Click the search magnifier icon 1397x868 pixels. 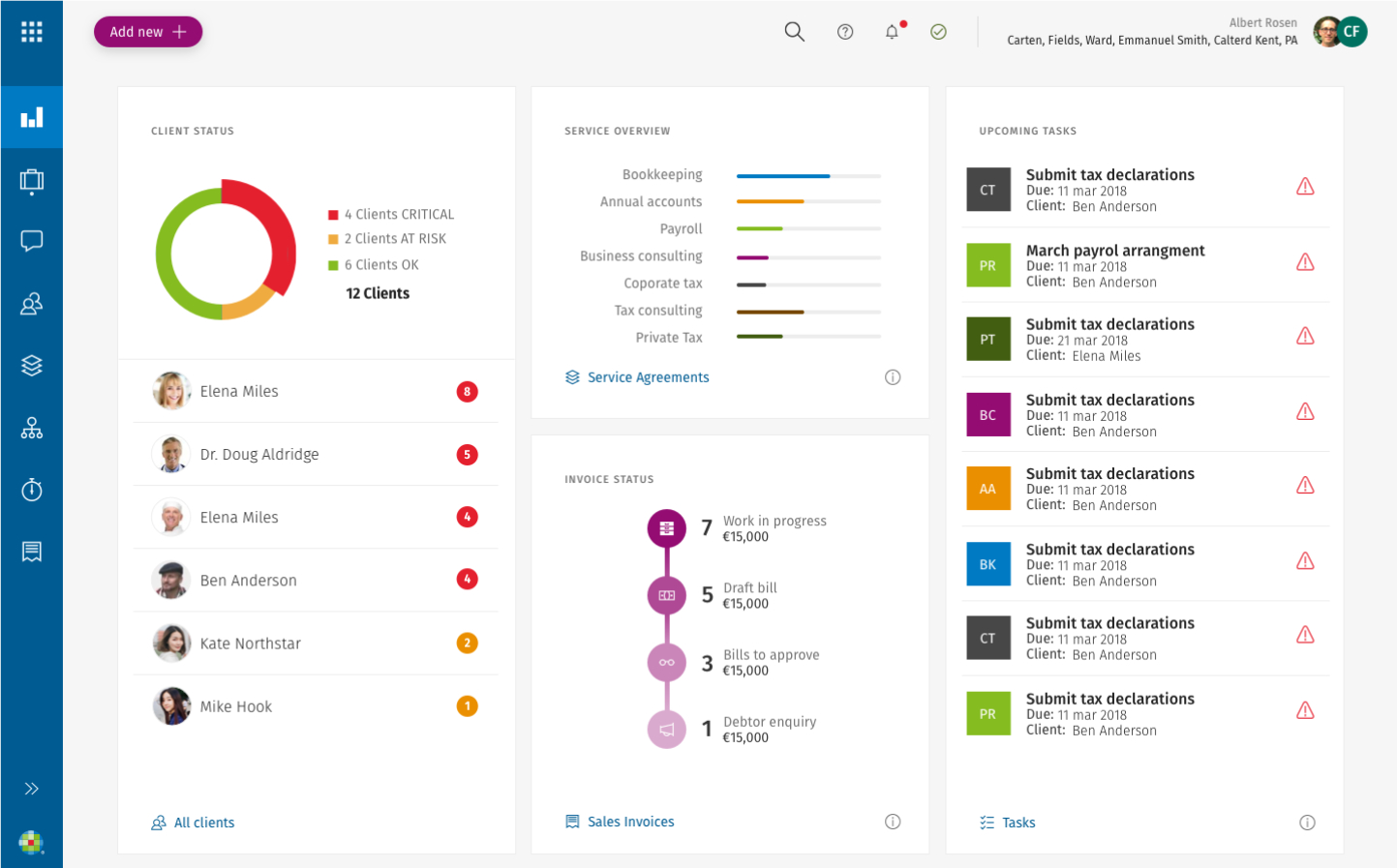coord(794,32)
